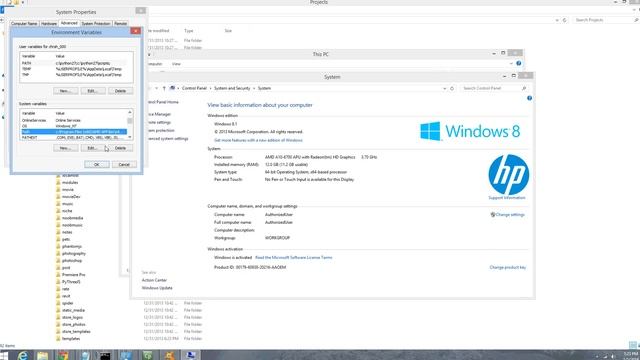The width and height of the screenshot is (640, 360).
Task: Select the PATHEXT row in System variables
Action: (x=74, y=138)
